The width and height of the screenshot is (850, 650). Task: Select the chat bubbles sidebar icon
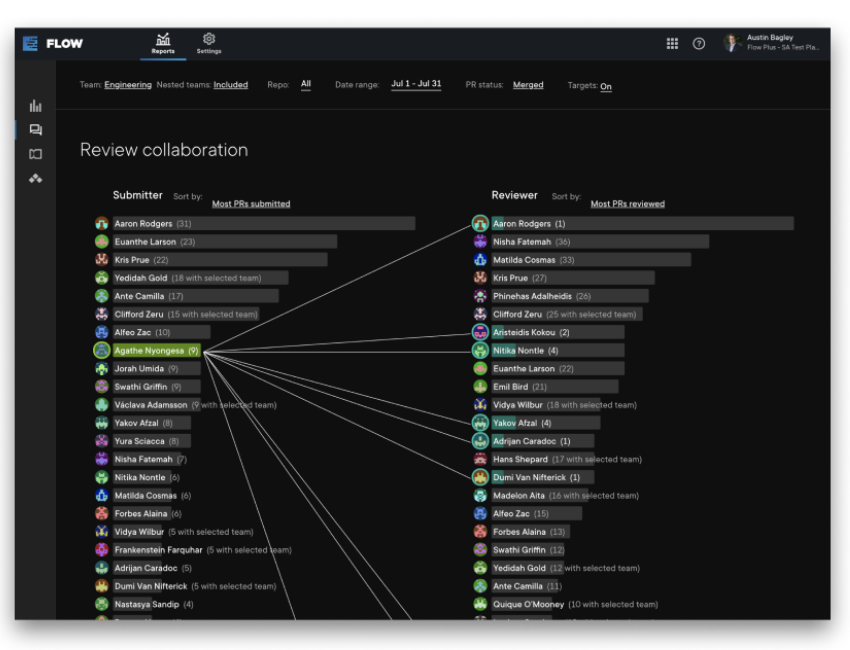coord(36,130)
